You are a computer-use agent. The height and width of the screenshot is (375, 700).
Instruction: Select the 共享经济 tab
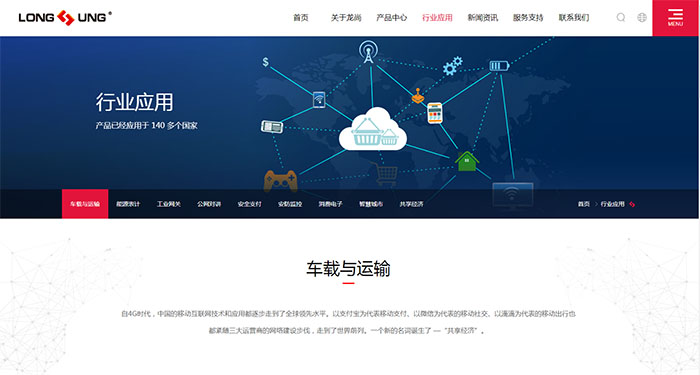412,204
